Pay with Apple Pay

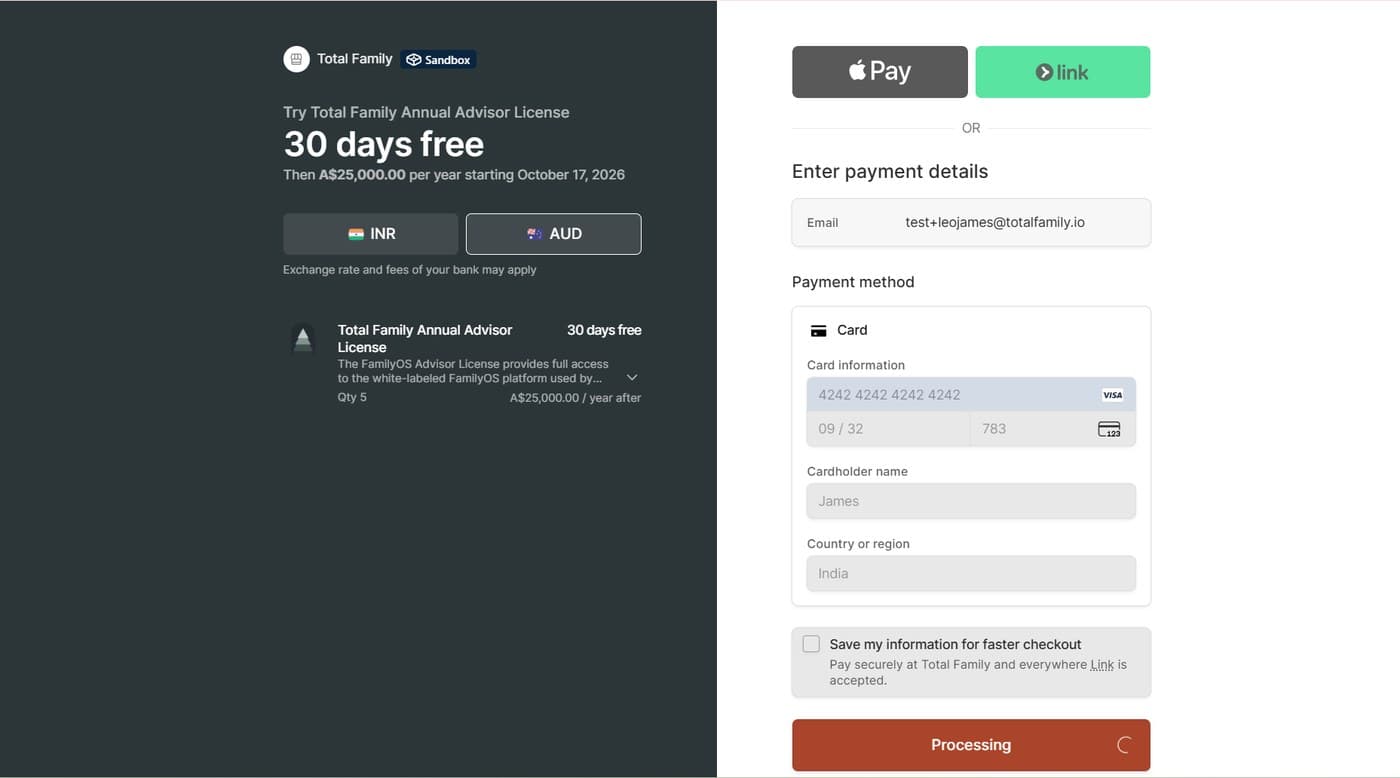click(880, 72)
